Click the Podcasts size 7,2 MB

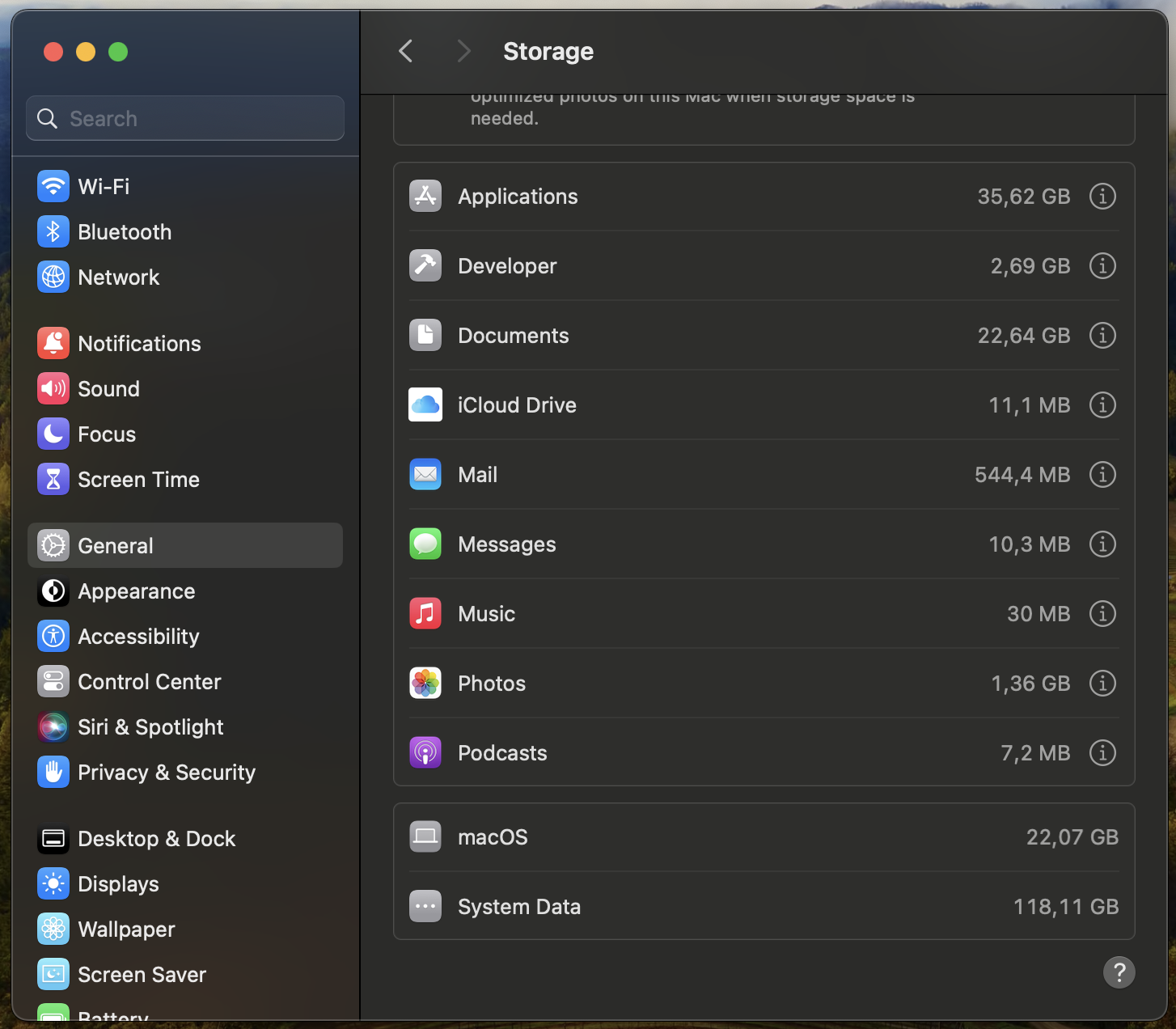click(x=1035, y=753)
